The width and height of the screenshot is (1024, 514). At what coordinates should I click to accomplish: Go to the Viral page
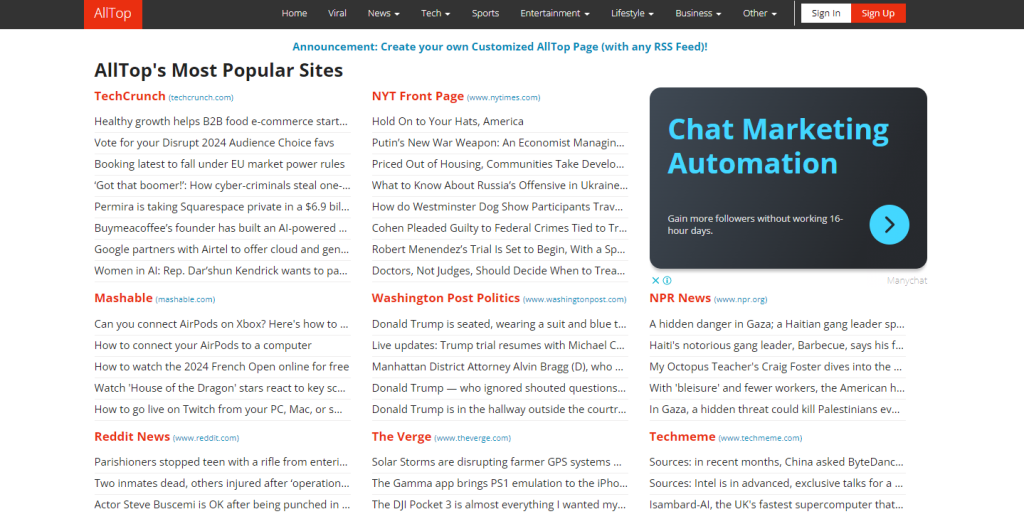tap(337, 13)
